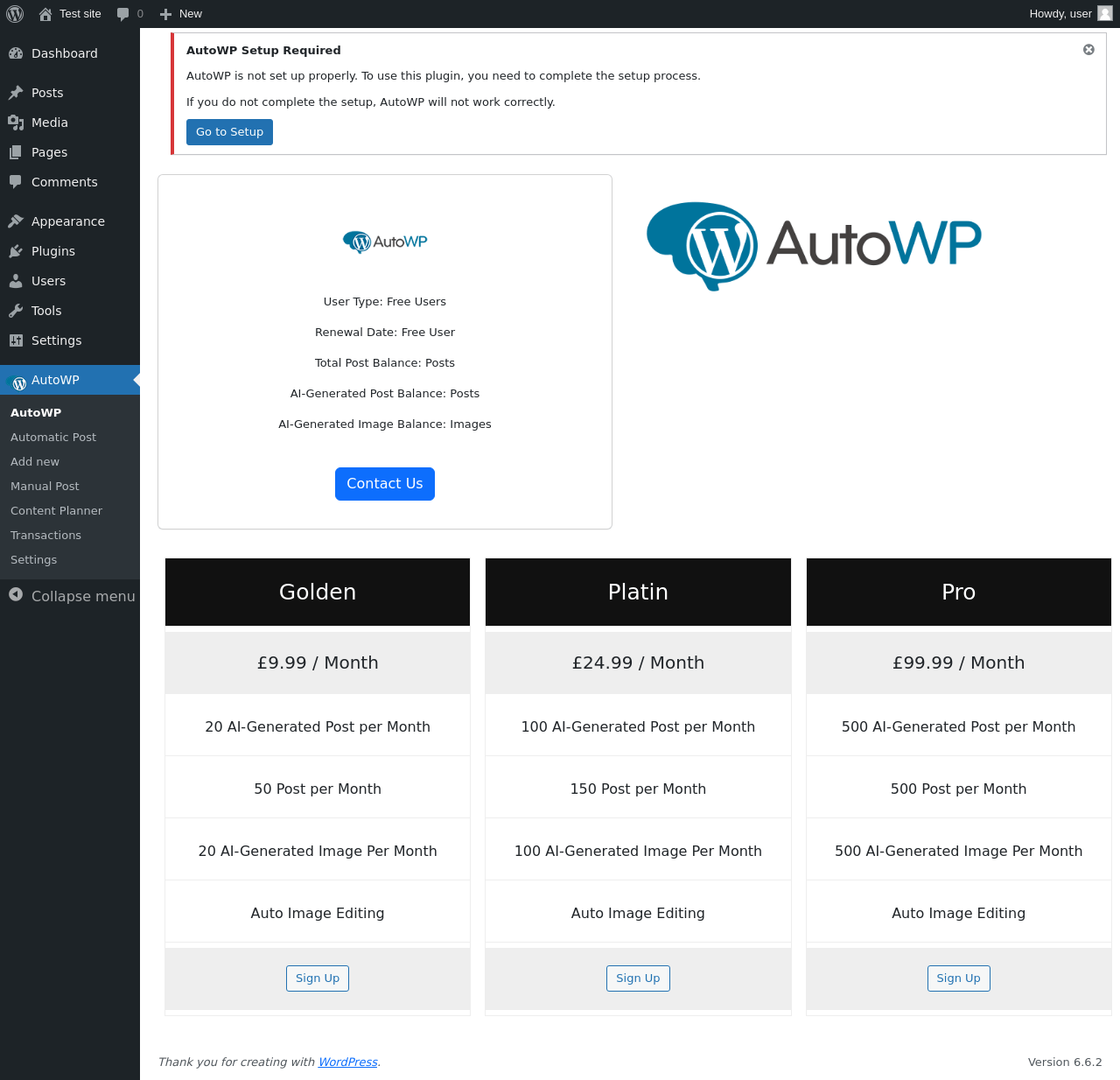The height and width of the screenshot is (1080, 1120).
Task: Dismiss the AutoWP Setup Required notice
Action: tap(1088, 50)
